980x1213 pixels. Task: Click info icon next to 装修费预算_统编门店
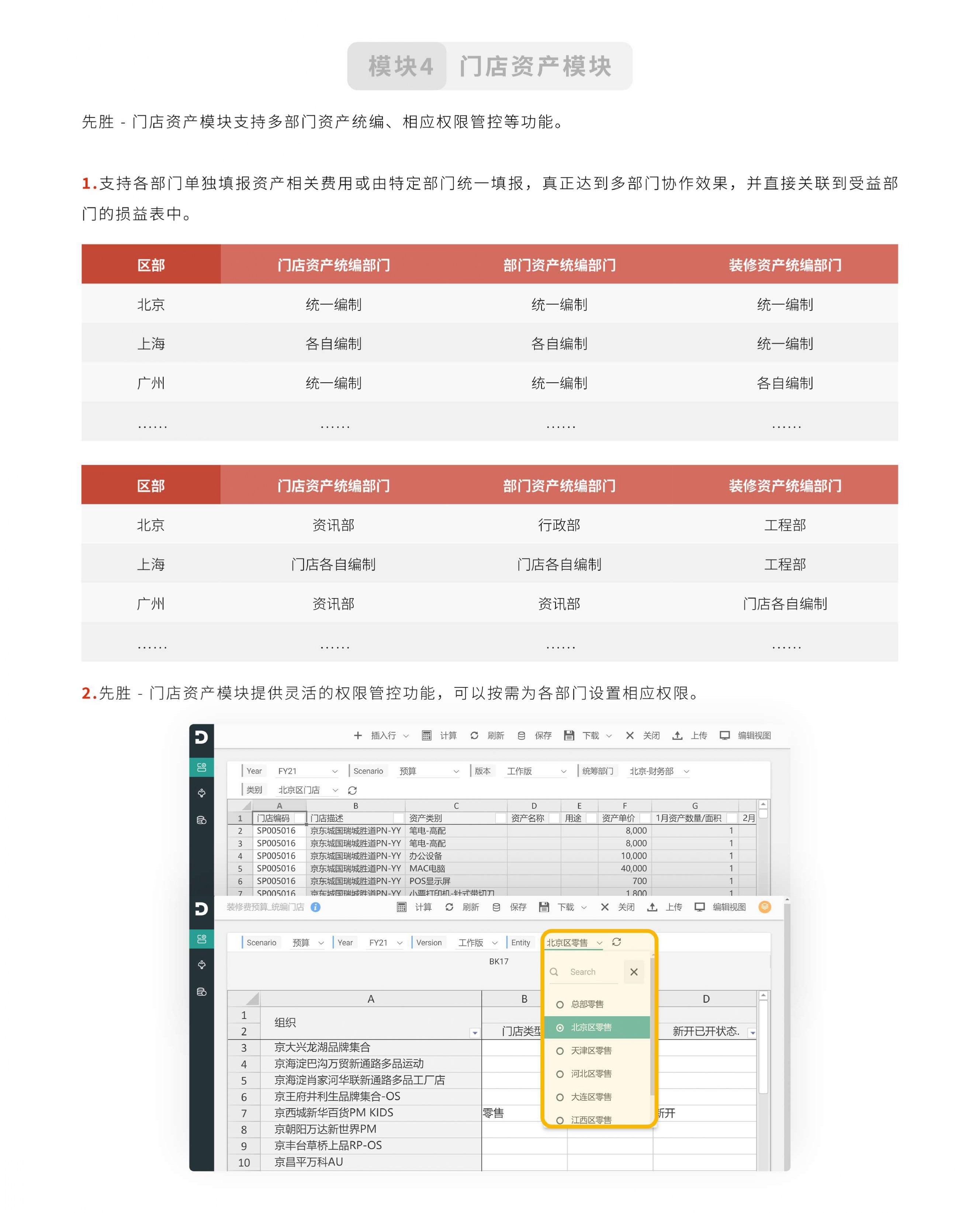pos(316,907)
